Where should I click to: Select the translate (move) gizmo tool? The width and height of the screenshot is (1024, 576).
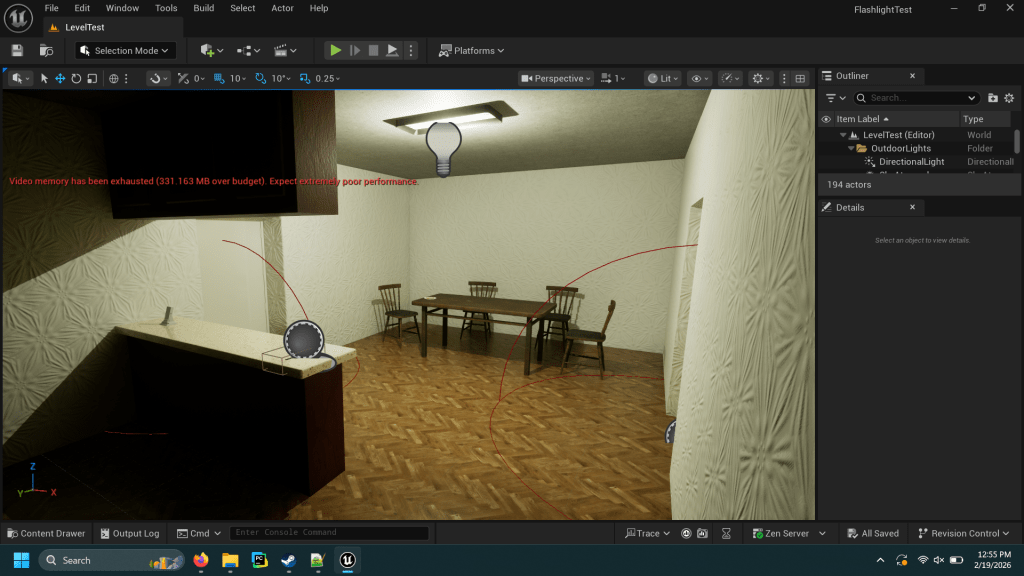pyautogui.click(x=60, y=78)
